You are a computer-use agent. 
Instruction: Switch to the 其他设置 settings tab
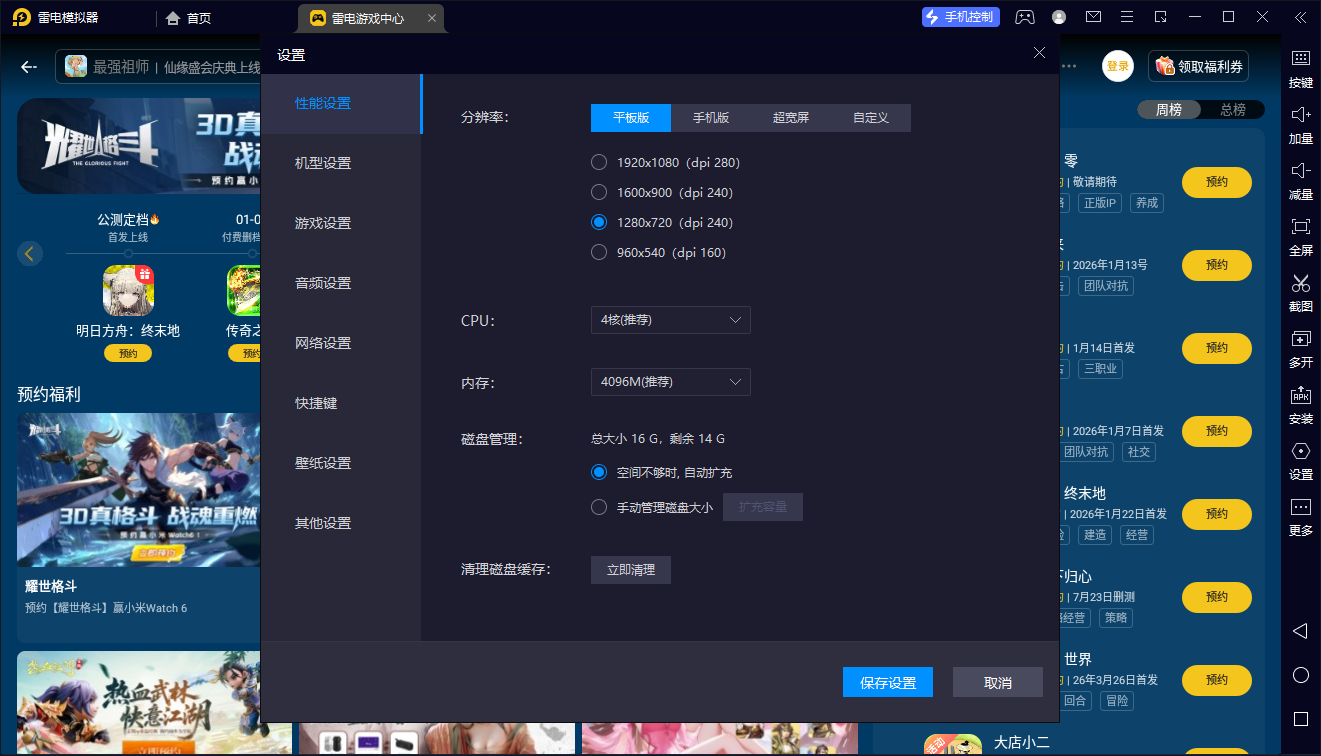(341, 523)
